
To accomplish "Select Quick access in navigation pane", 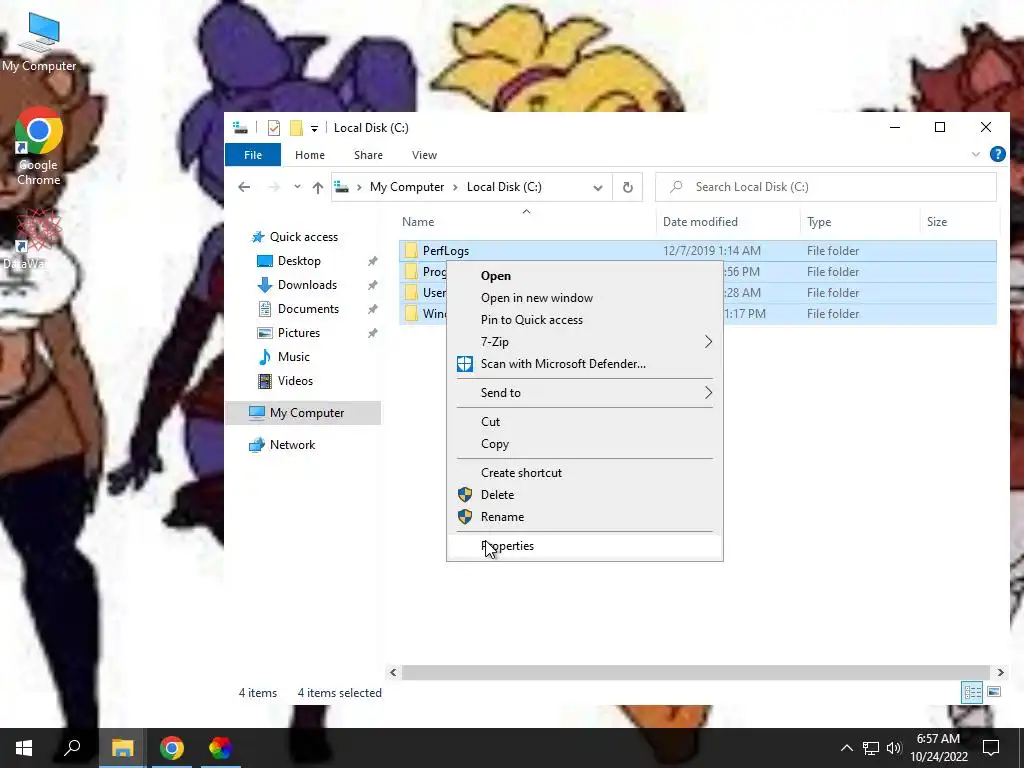I will pos(304,237).
